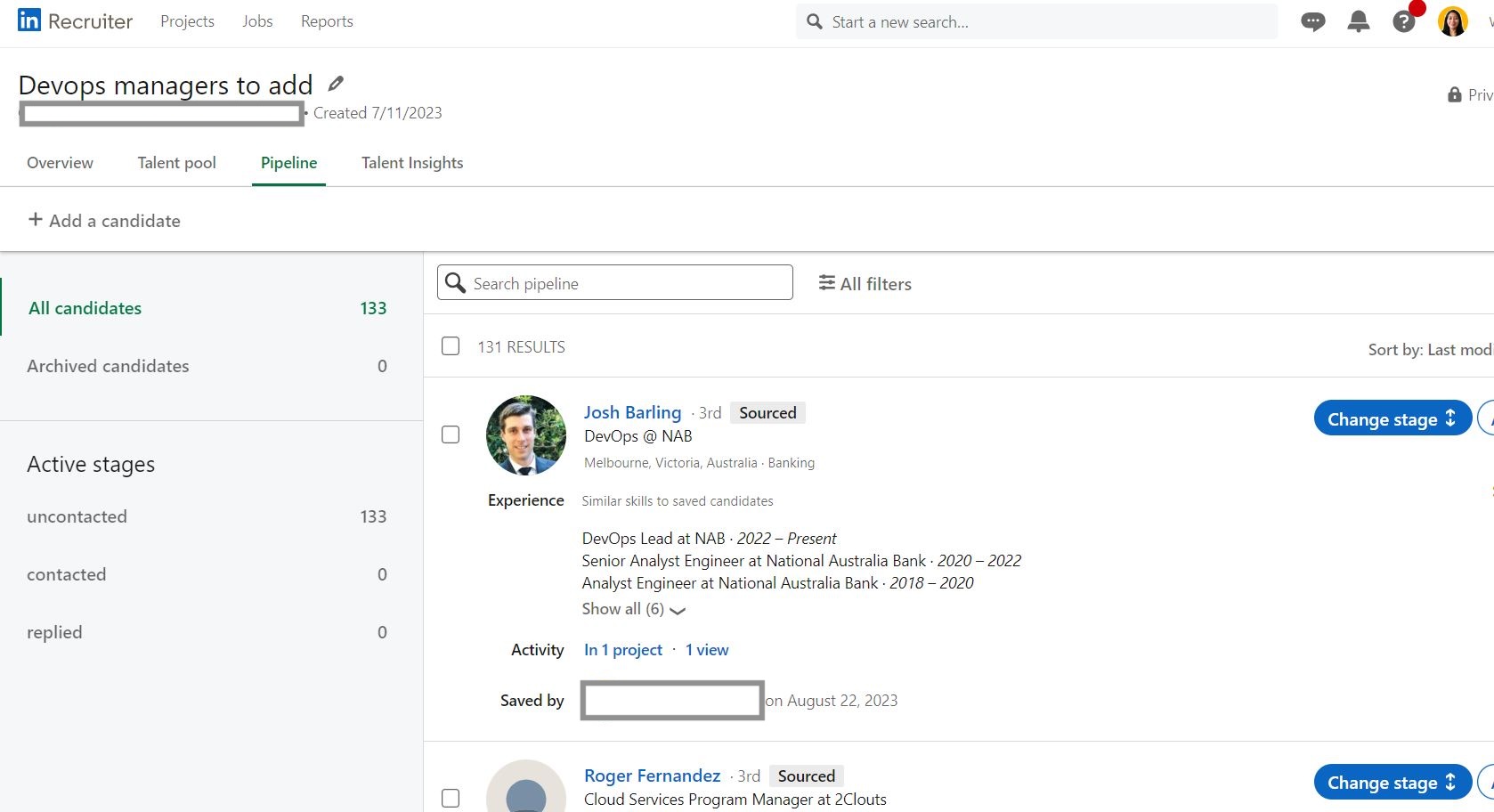The image size is (1494, 812).
Task: Click the Search pipeline input field
Action: point(615,282)
